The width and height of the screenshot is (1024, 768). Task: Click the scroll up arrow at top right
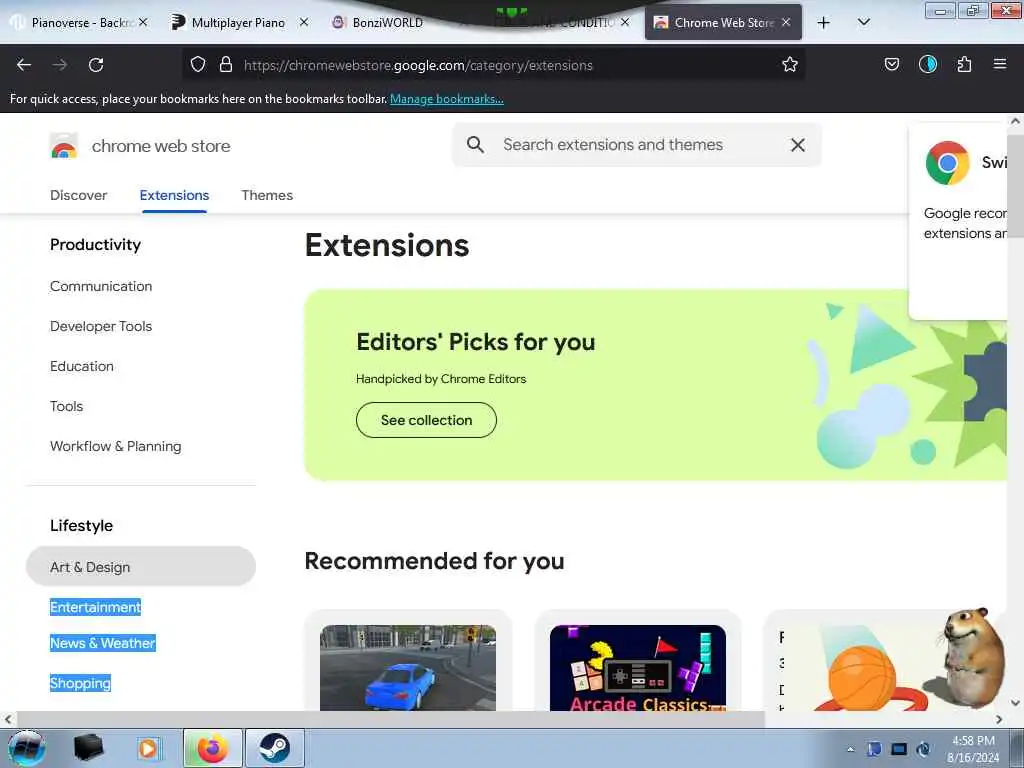1016,121
